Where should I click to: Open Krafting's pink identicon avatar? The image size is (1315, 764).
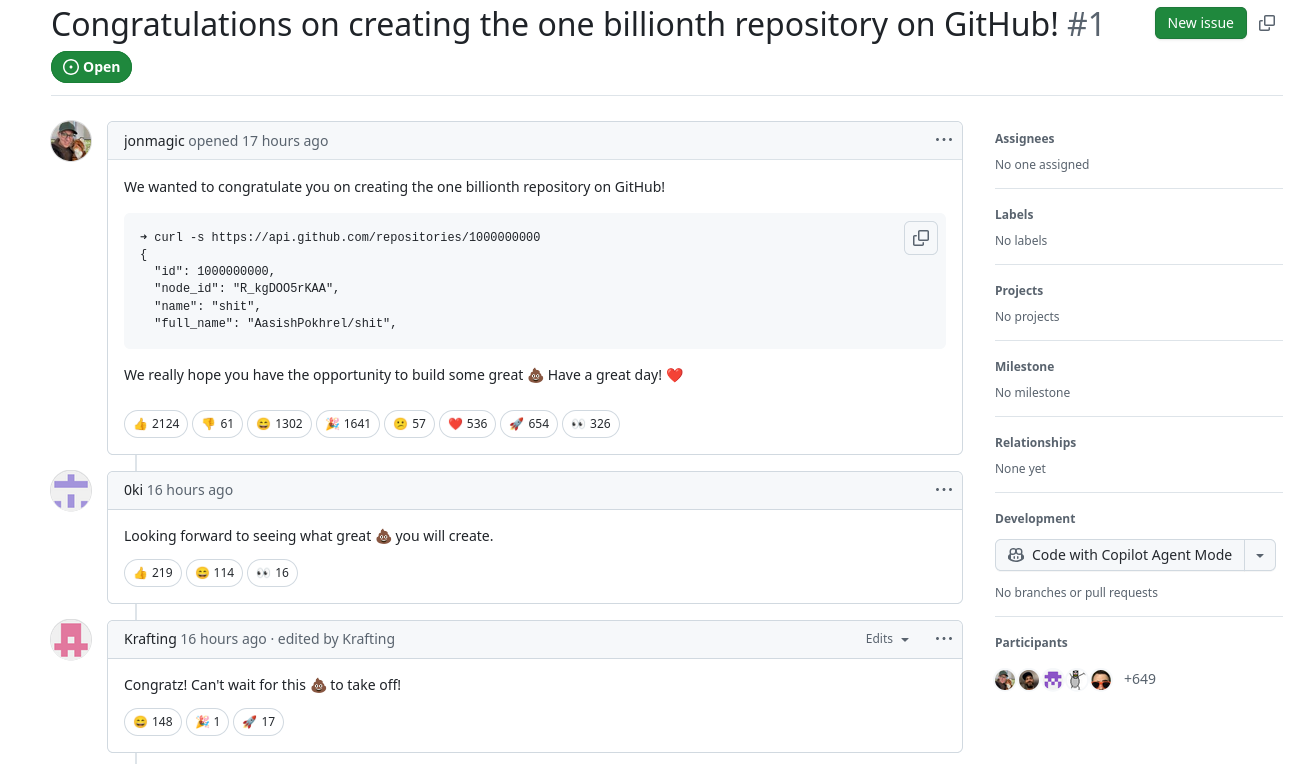pyautogui.click(x=71, y=639)
